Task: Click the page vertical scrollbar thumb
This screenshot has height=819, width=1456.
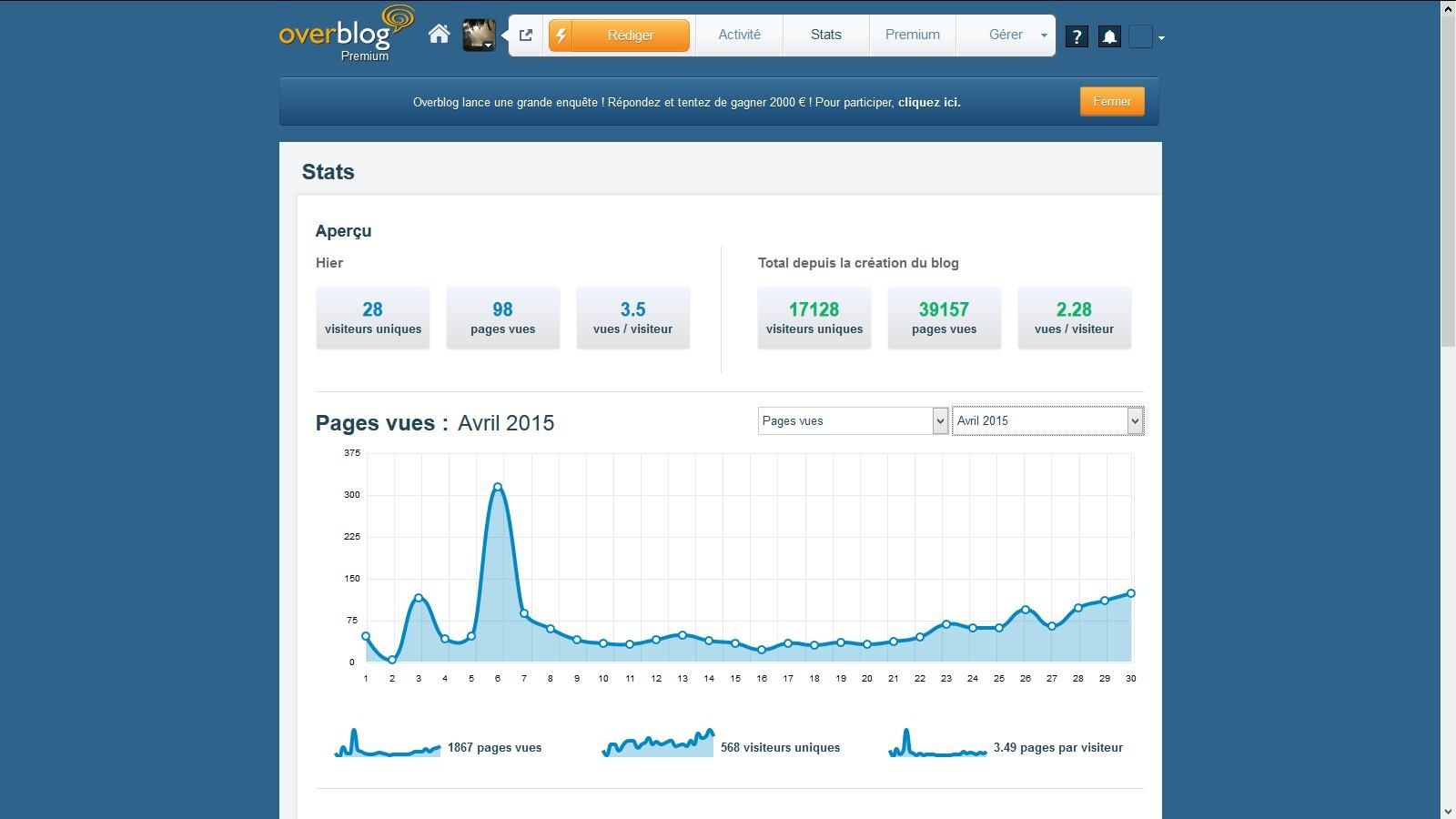Action: 1448,180
